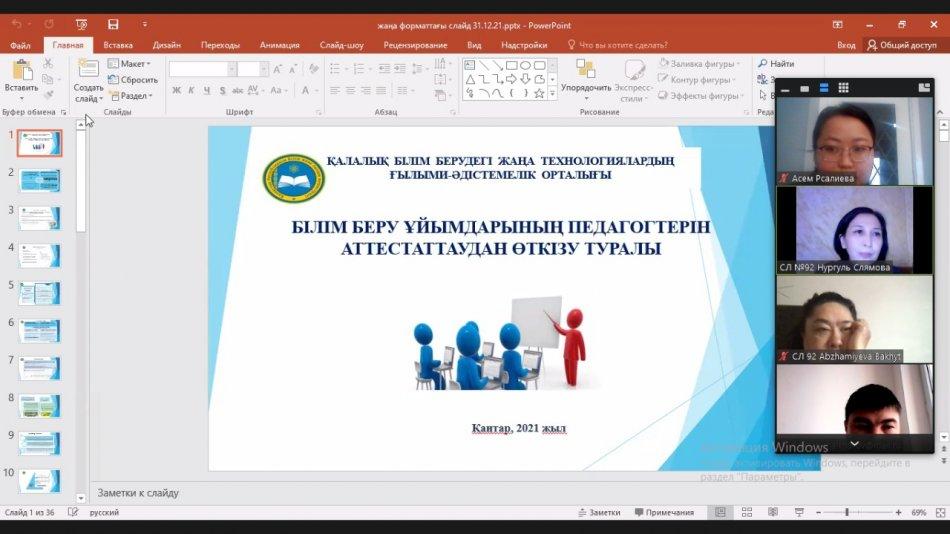Click the Share (Общий доступ) button
Image resolution: width=950 pixels, height=534 pixels.
[902, 45]
